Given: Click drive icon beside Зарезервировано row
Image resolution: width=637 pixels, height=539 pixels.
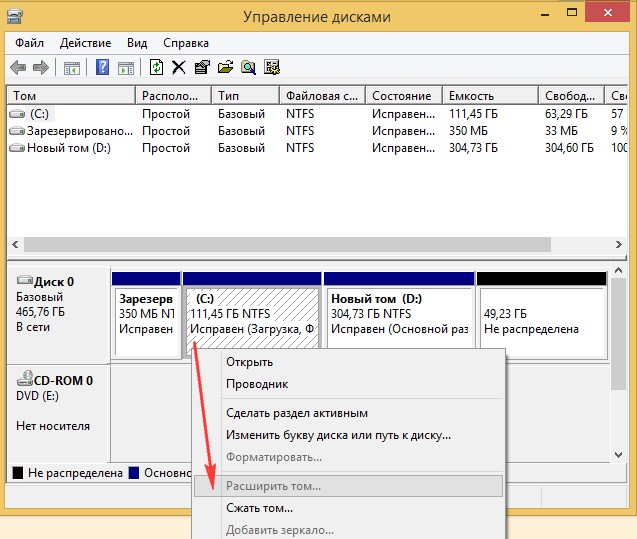Looking at the screenshot, I should point(17,131).
